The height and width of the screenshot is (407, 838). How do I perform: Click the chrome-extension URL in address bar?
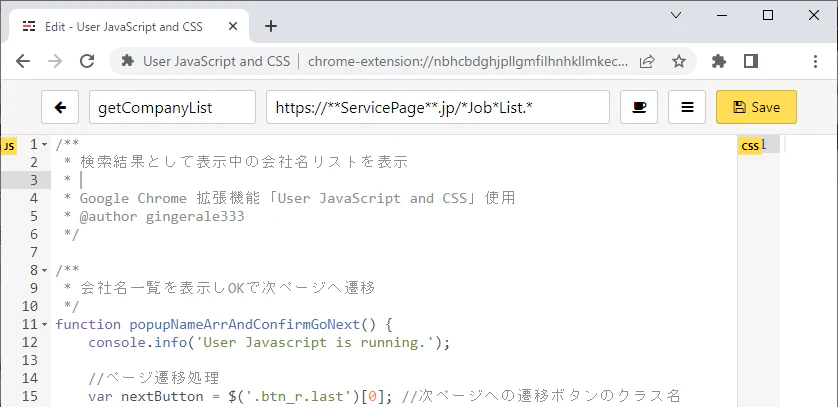point(468,61)
